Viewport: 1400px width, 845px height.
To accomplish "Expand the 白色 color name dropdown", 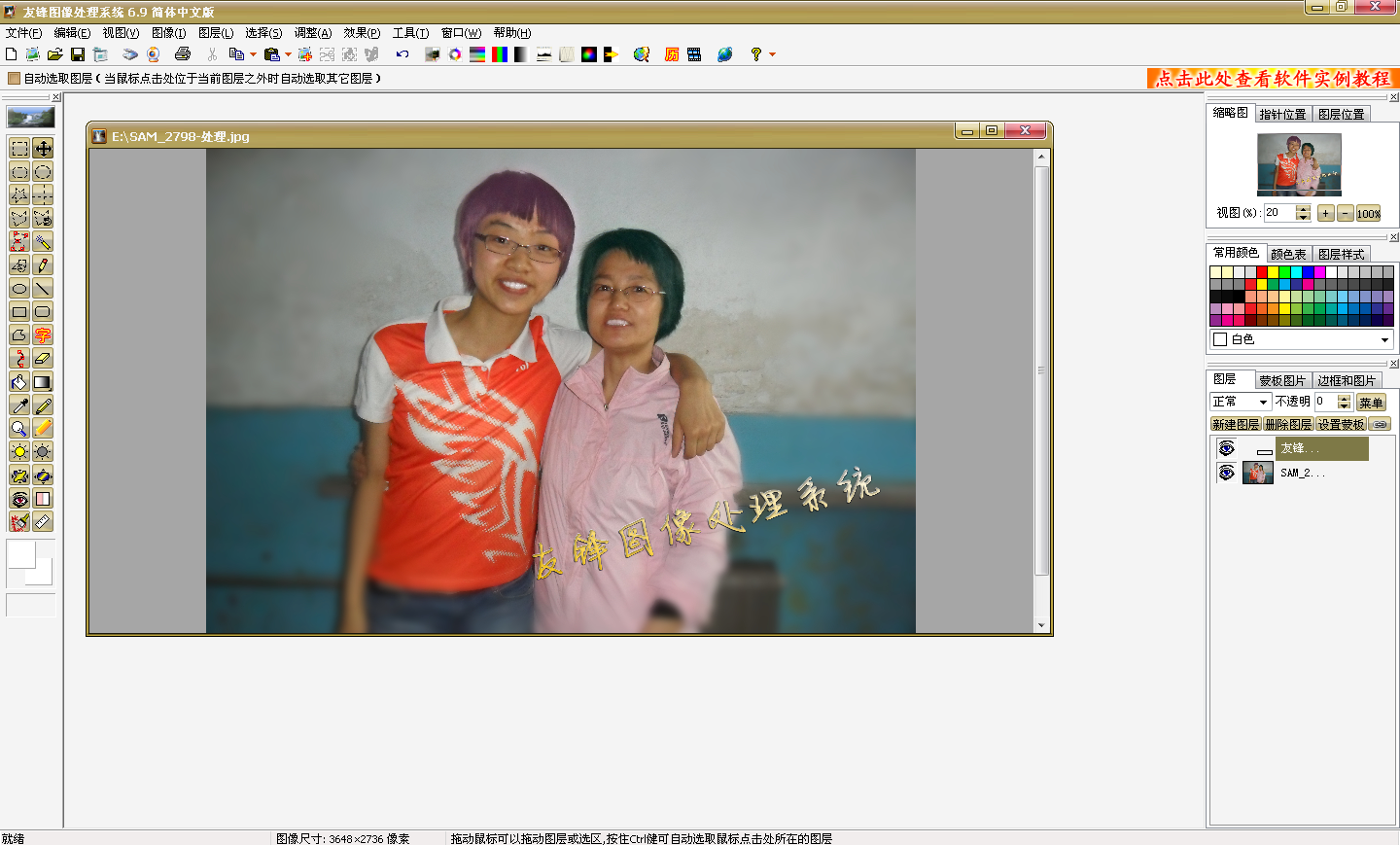I will point(1384,339).
